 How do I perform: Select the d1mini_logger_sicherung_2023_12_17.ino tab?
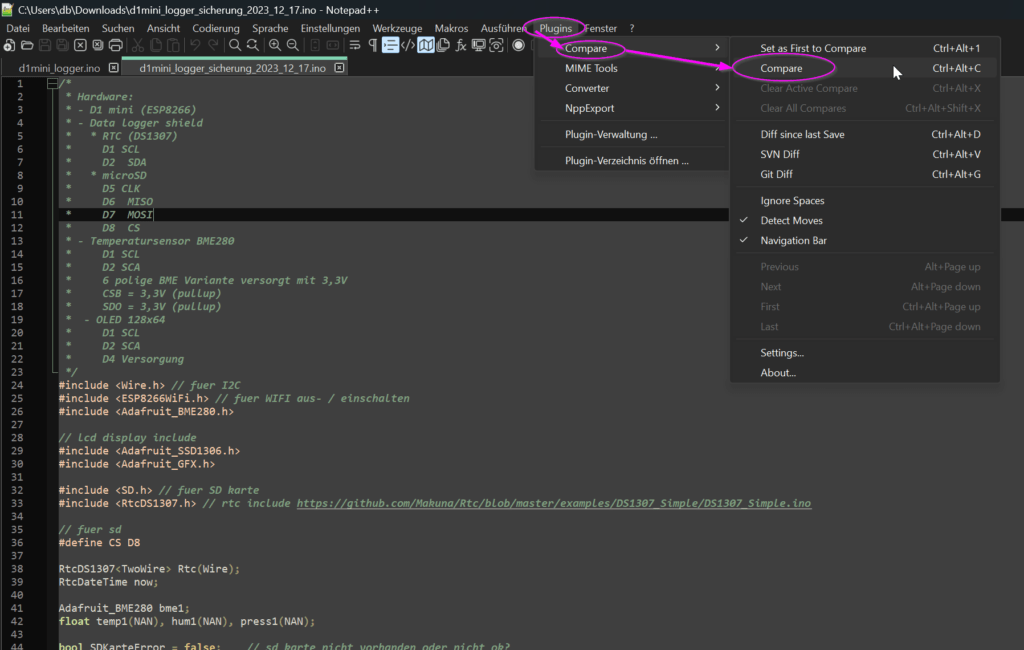coord(232,68)
